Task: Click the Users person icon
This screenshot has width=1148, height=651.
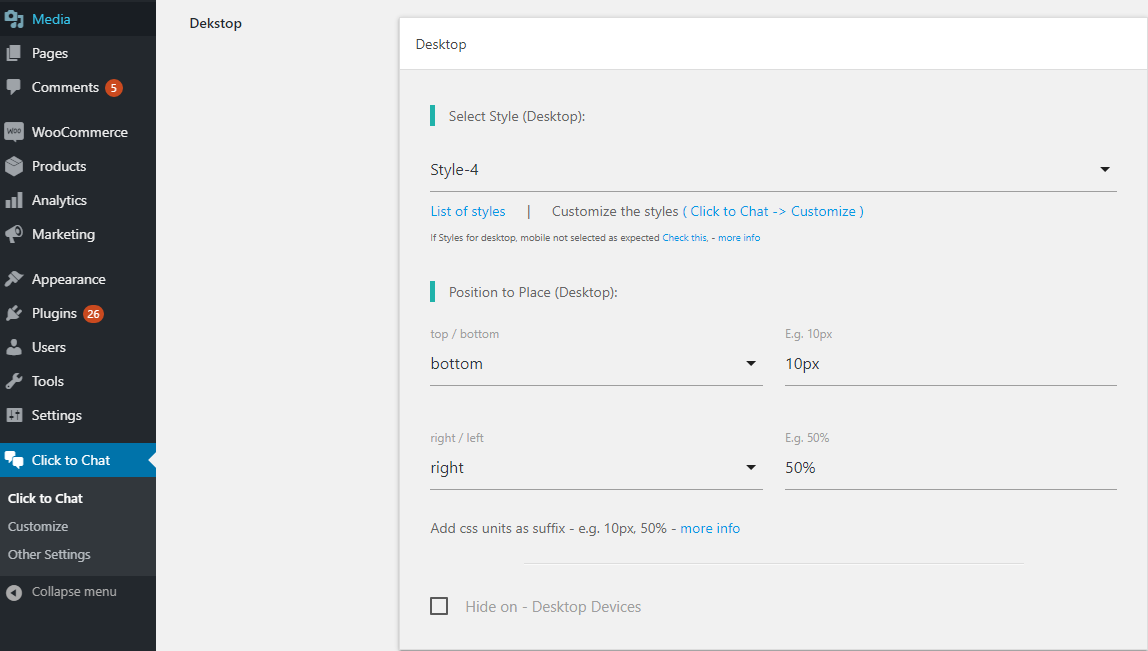Action: (x=14, y=347)
